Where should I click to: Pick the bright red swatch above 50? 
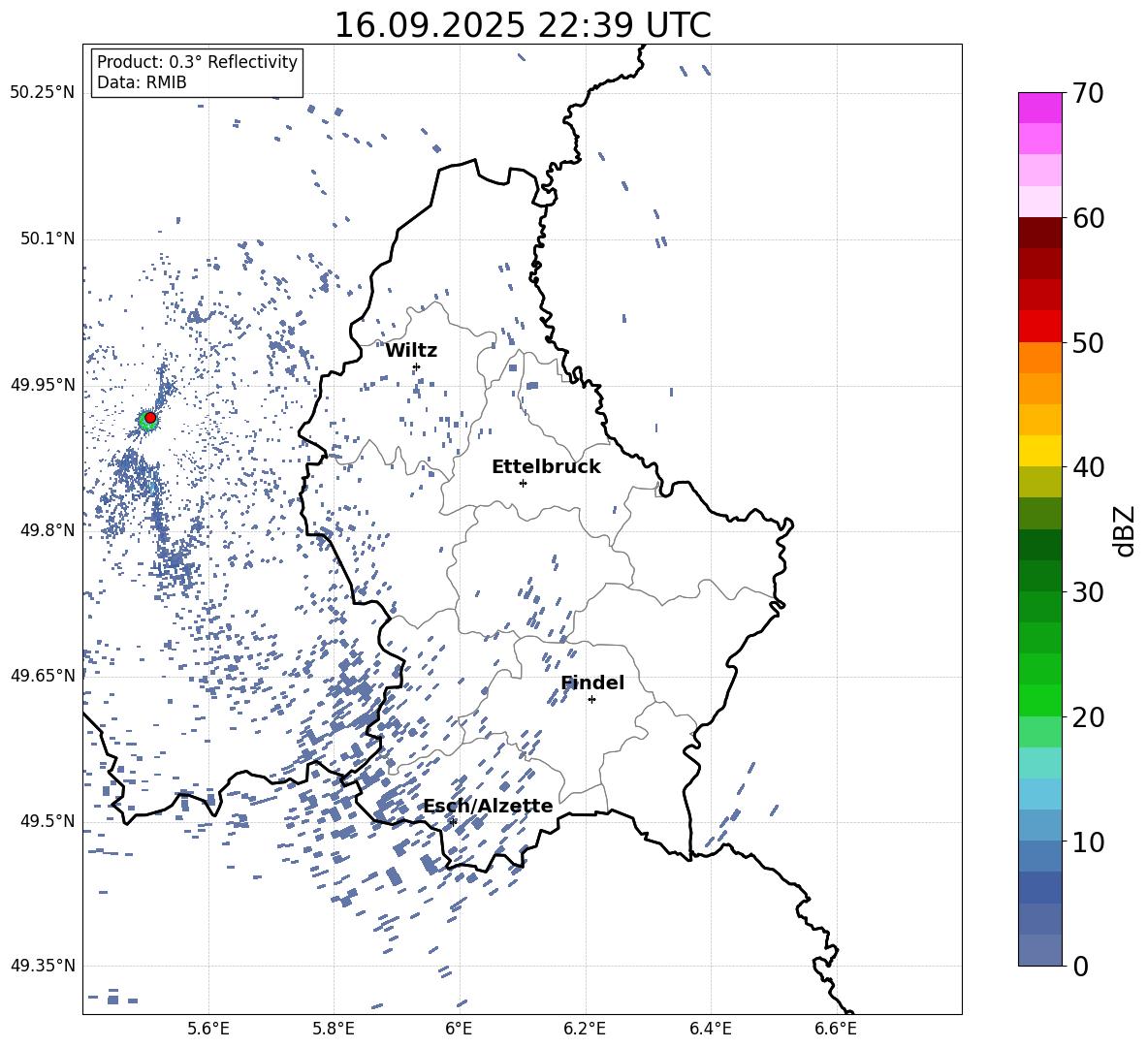(1040, 327)
